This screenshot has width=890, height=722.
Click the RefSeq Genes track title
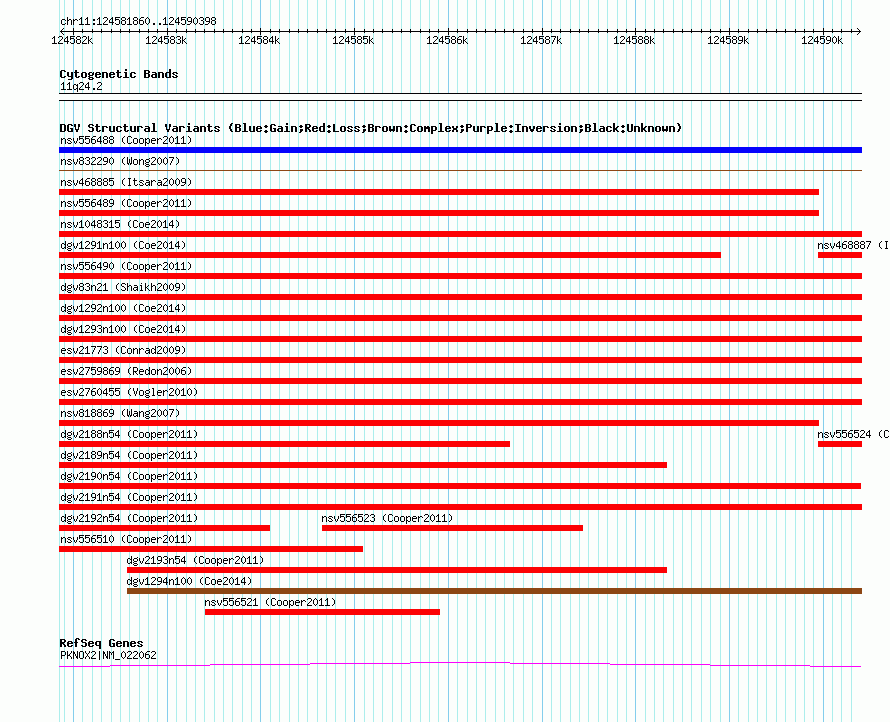point(101,643)
